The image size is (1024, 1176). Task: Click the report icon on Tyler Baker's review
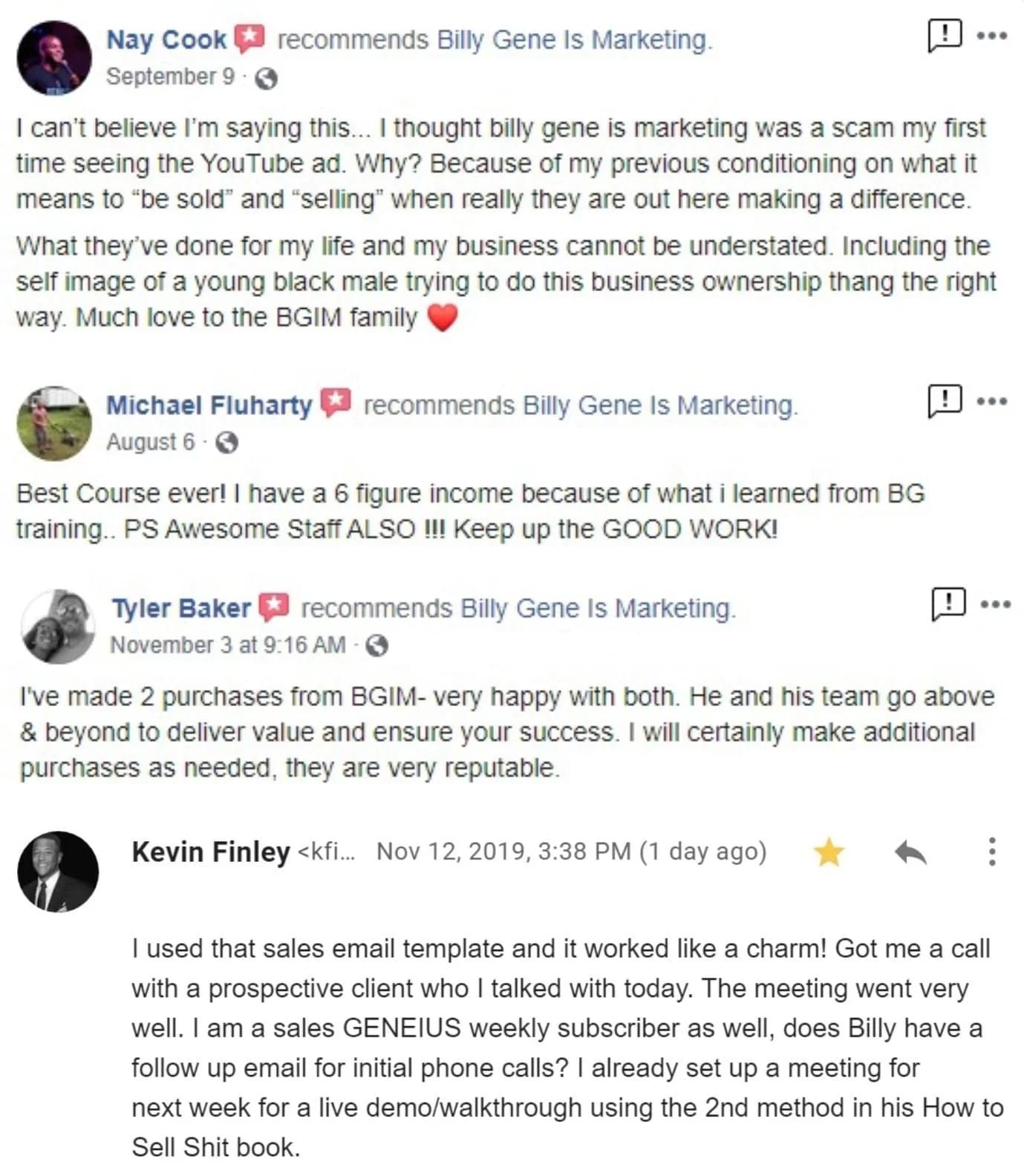(x=948, y=604)
